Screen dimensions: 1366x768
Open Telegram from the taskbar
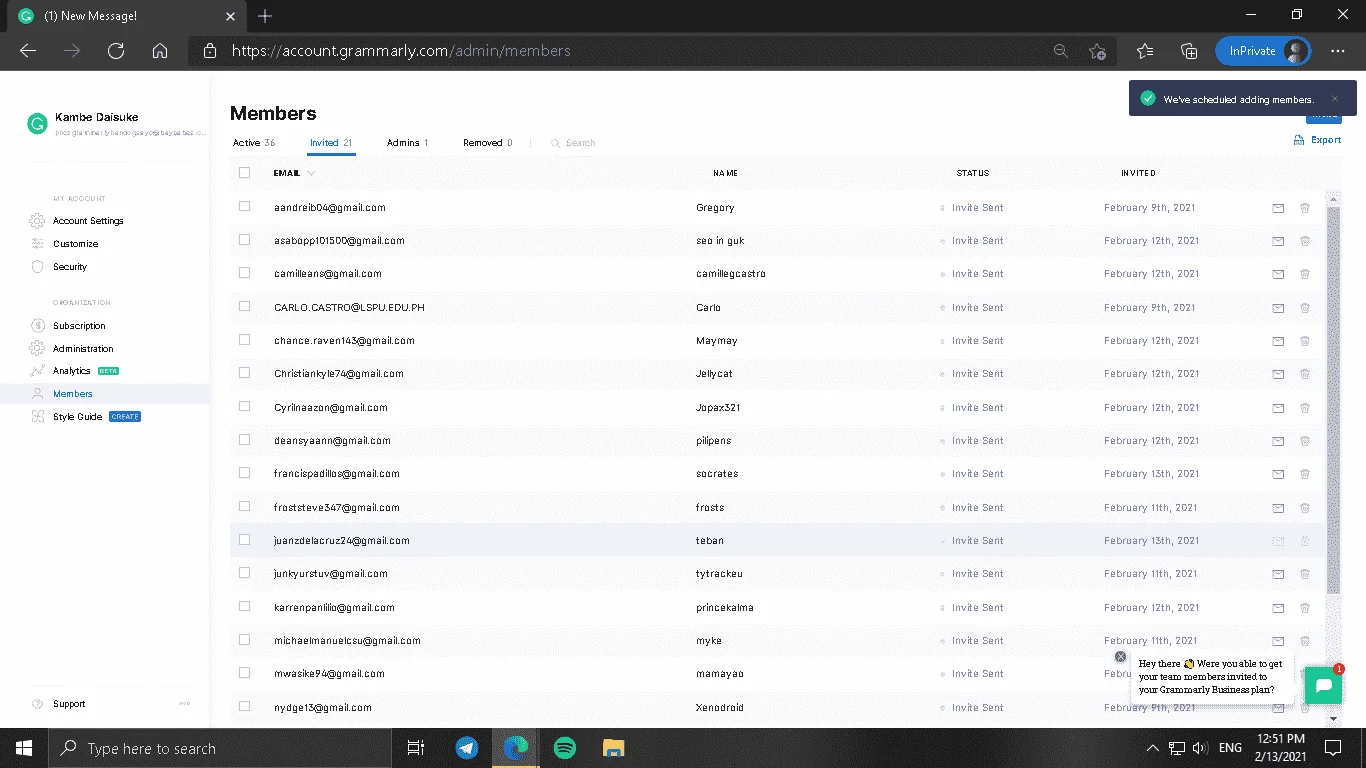click(467, 748)
